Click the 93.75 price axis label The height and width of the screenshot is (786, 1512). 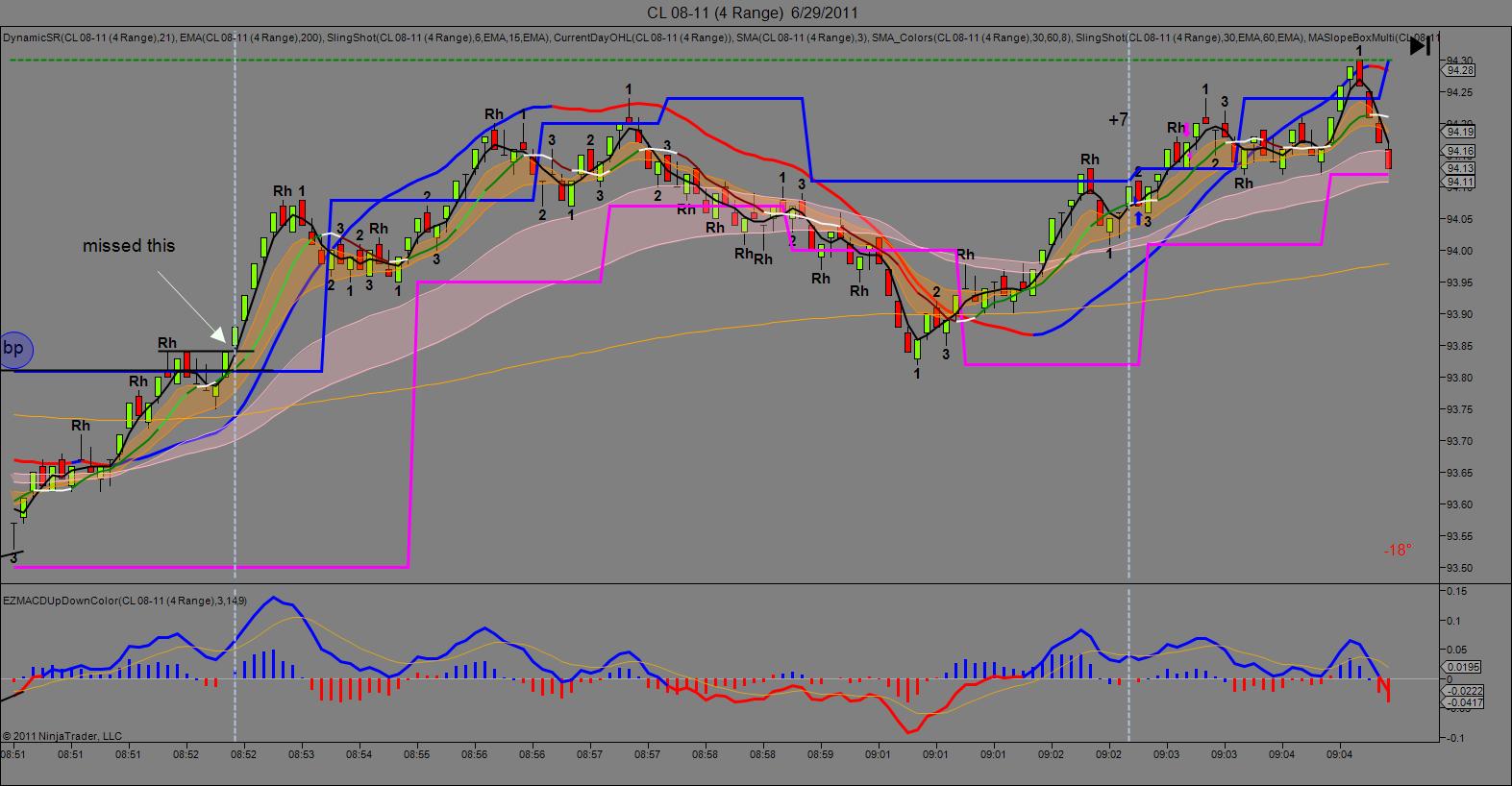point(1459,409)
